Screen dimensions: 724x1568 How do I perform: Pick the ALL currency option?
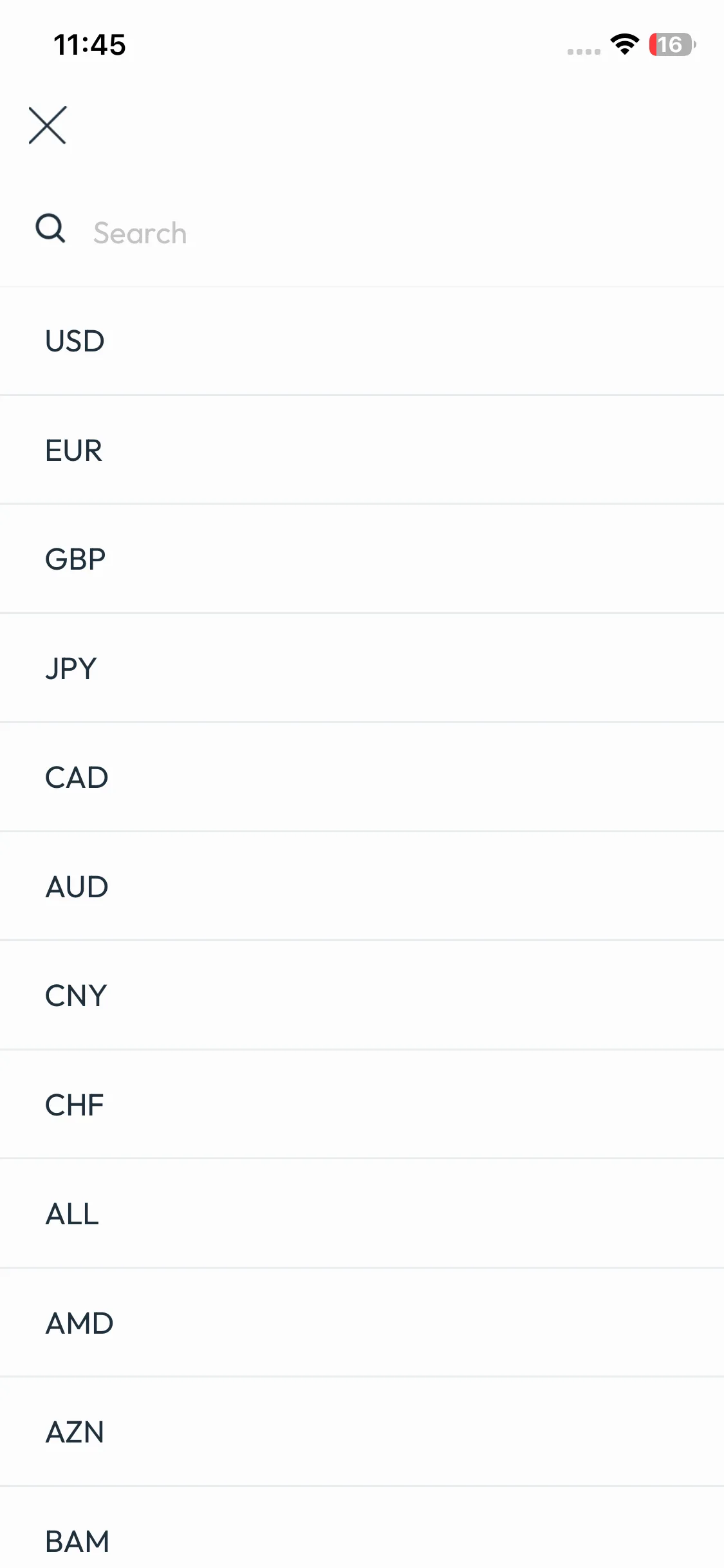click(72, 1214)
